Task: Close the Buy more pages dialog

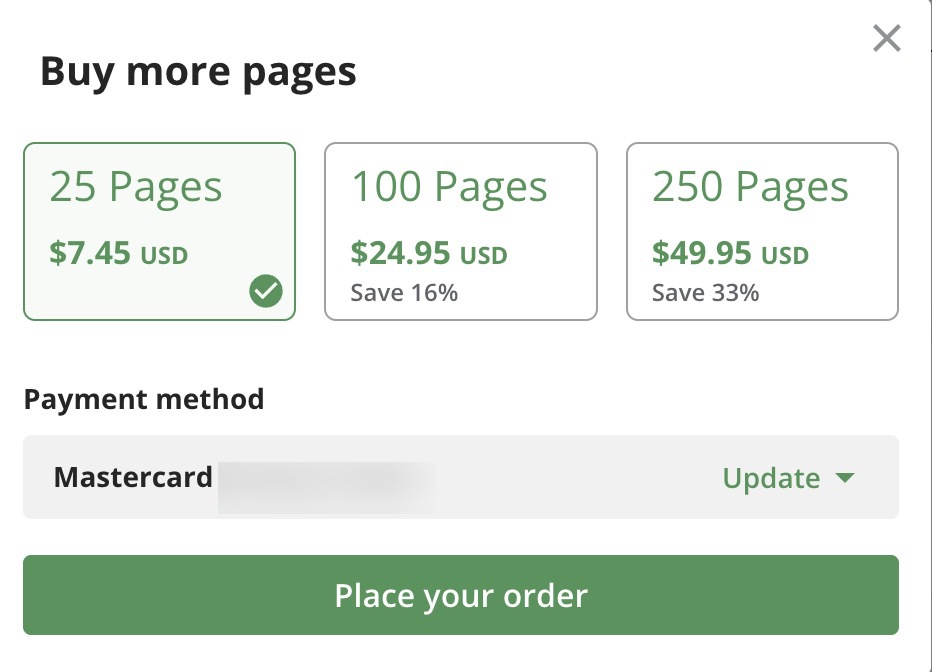Action: pyautogui.click(x=886, y=39)
